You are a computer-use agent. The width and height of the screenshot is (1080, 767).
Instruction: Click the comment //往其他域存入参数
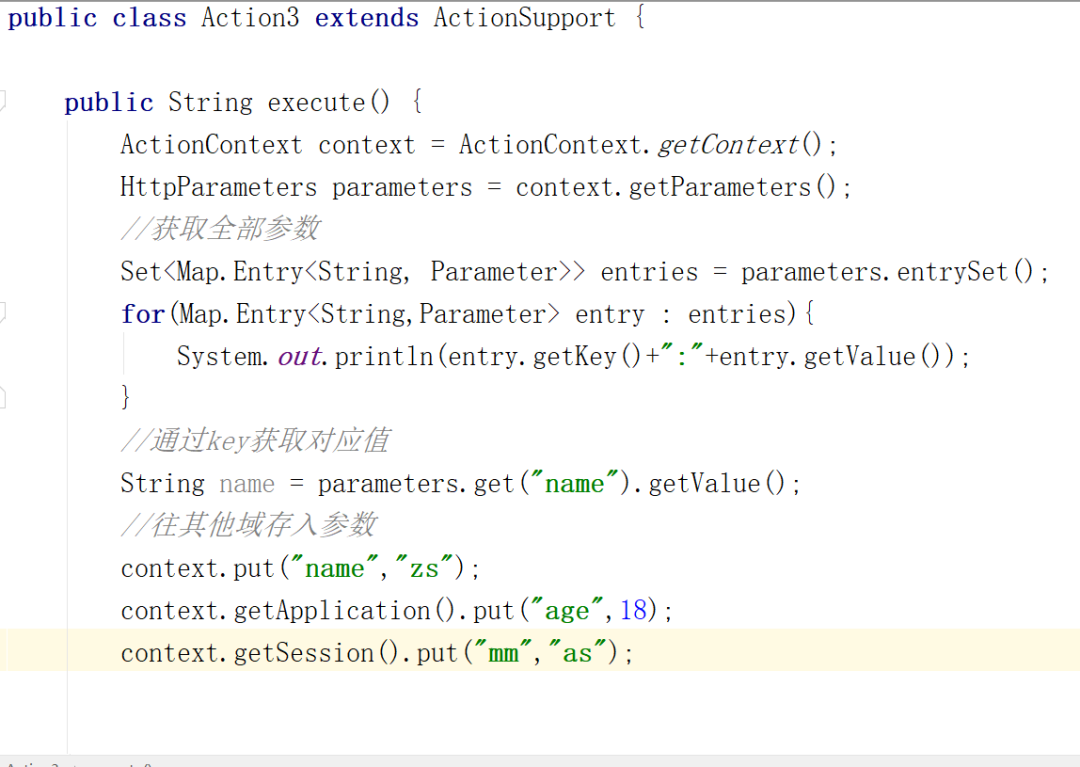click(248, 525)
